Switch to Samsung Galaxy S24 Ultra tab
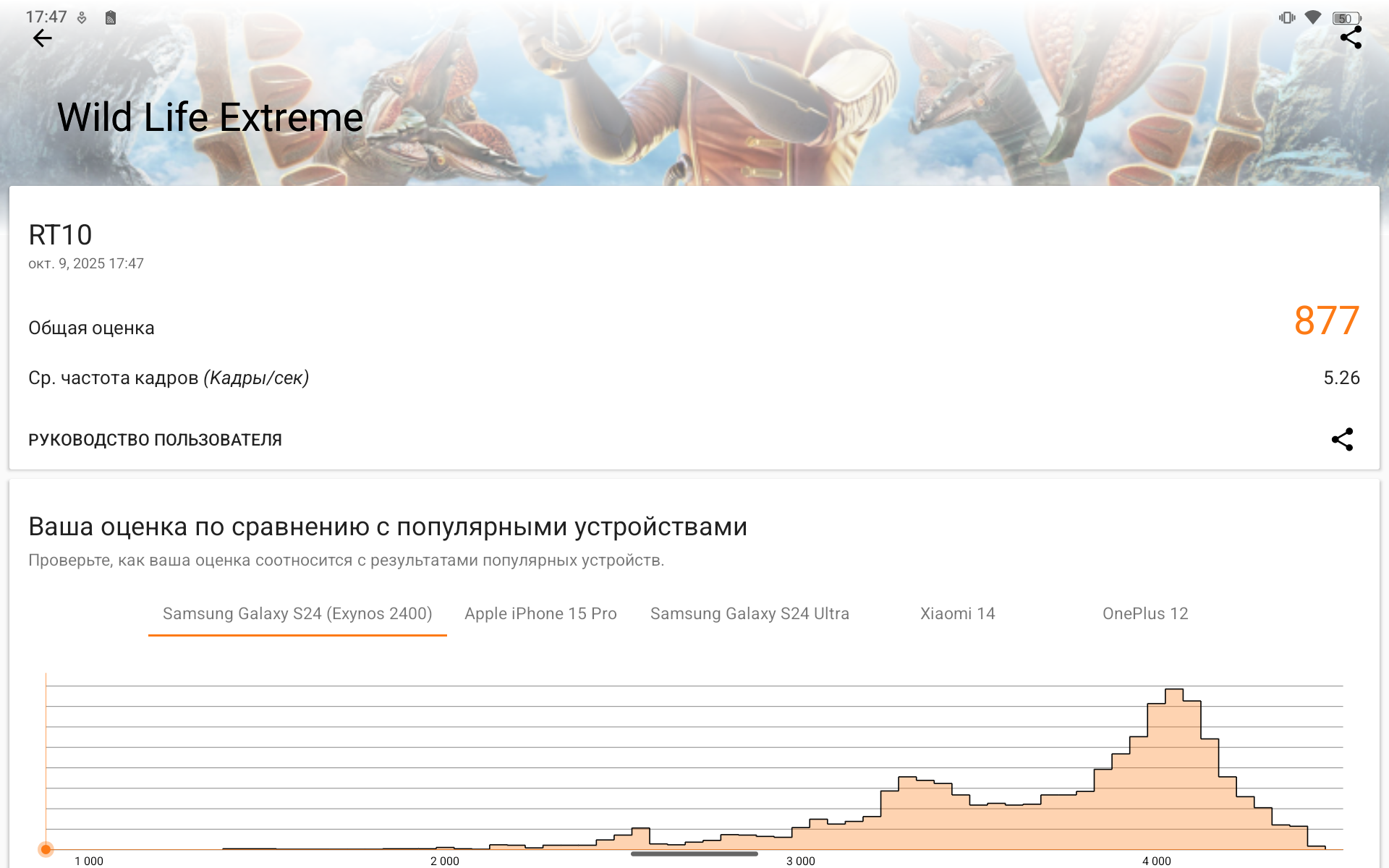 click(x=749, y=613)
